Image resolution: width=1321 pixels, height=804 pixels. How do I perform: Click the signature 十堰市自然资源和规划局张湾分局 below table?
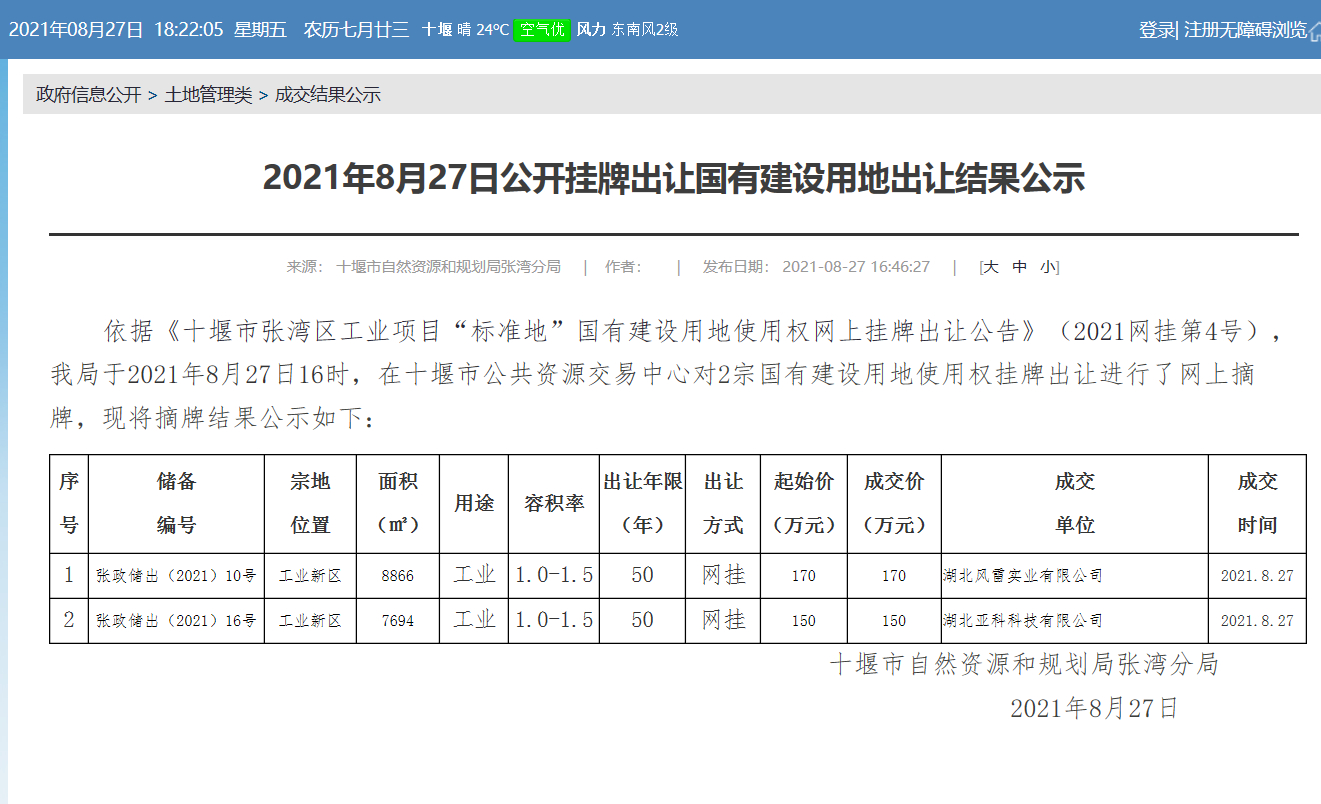pos(1024,664)
